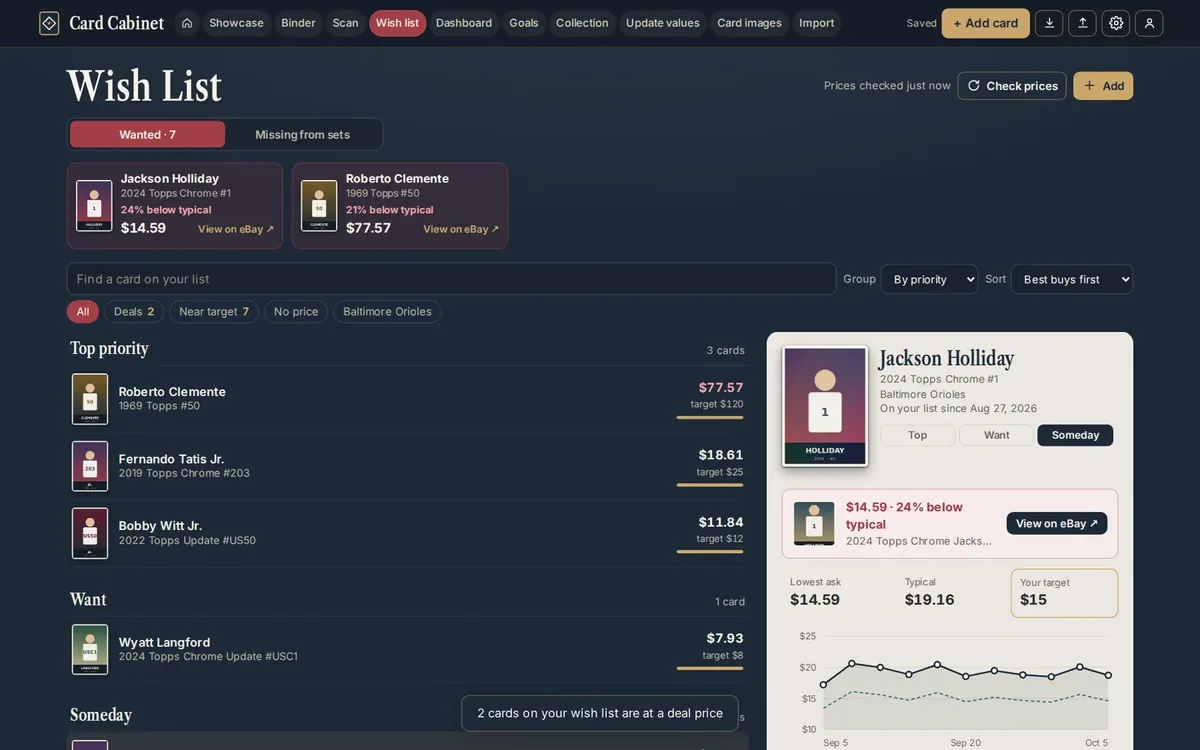Open the user profile icon
The width and height of the screenshot is (1200, 750).
coord(1149,23)
